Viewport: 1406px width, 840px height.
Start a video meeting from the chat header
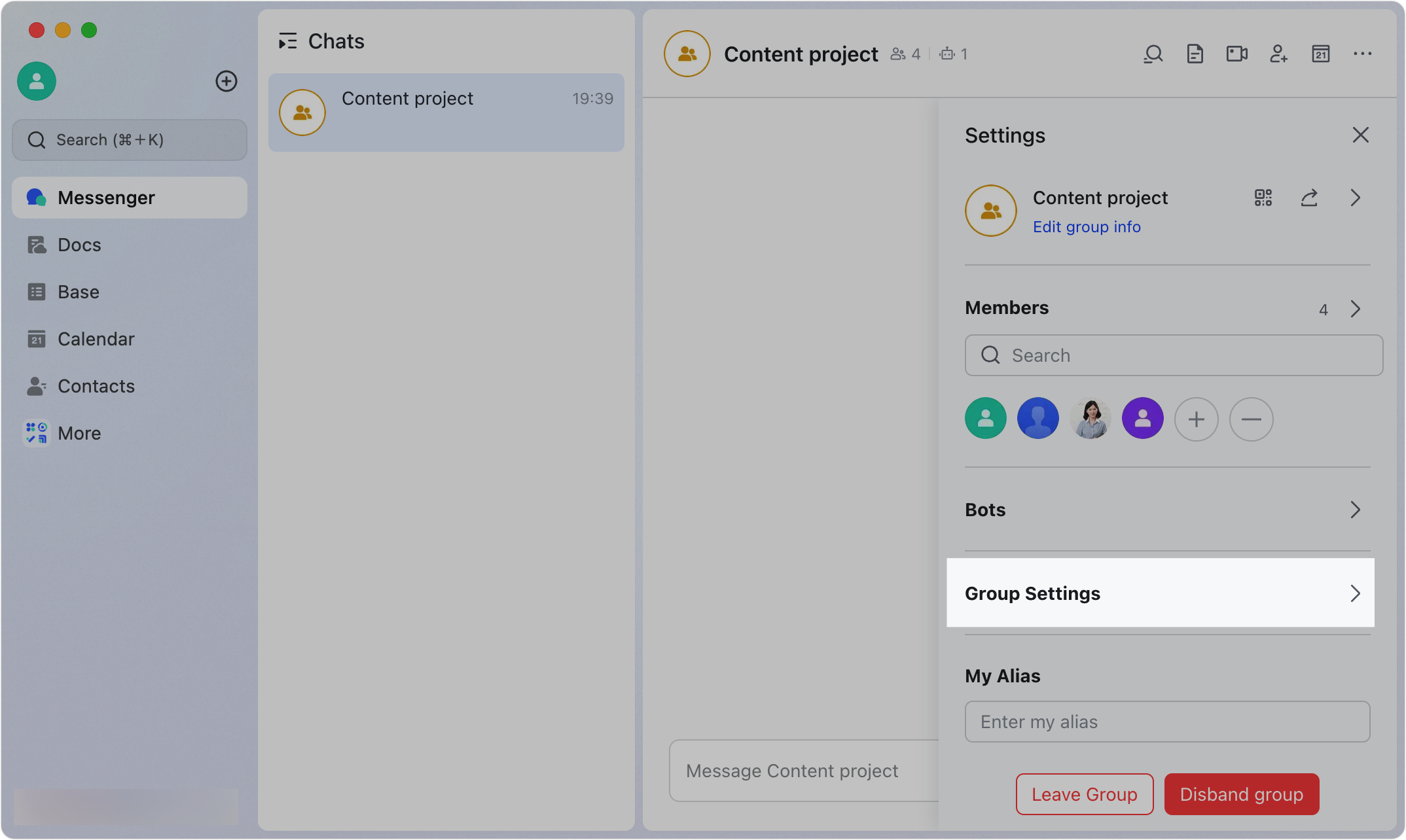(x=1237, y=54)
